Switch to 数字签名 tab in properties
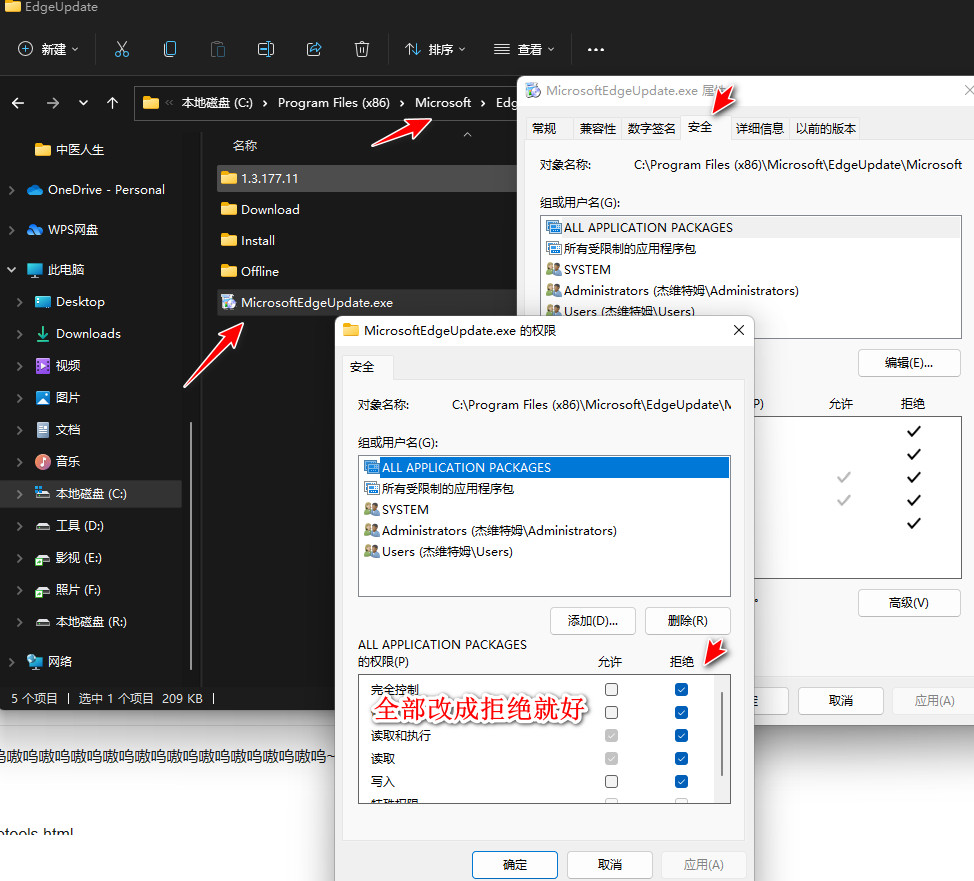974x881 pixels. pos(651,129)
